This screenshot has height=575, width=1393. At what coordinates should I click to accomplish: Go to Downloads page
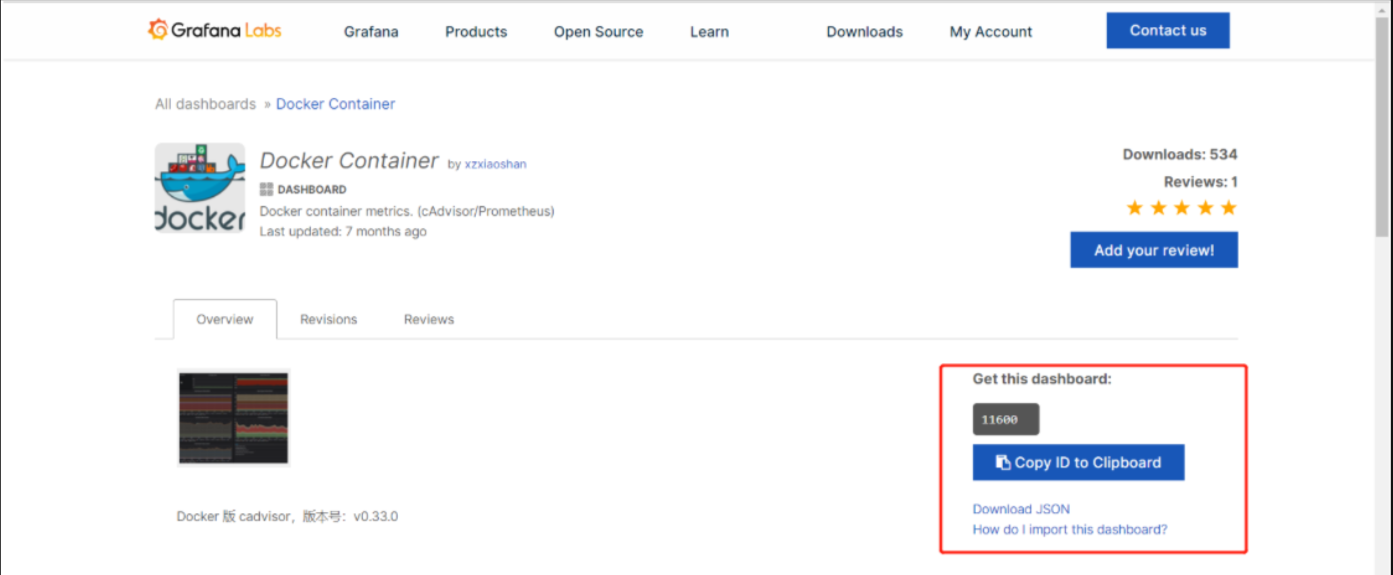point(865,32)
